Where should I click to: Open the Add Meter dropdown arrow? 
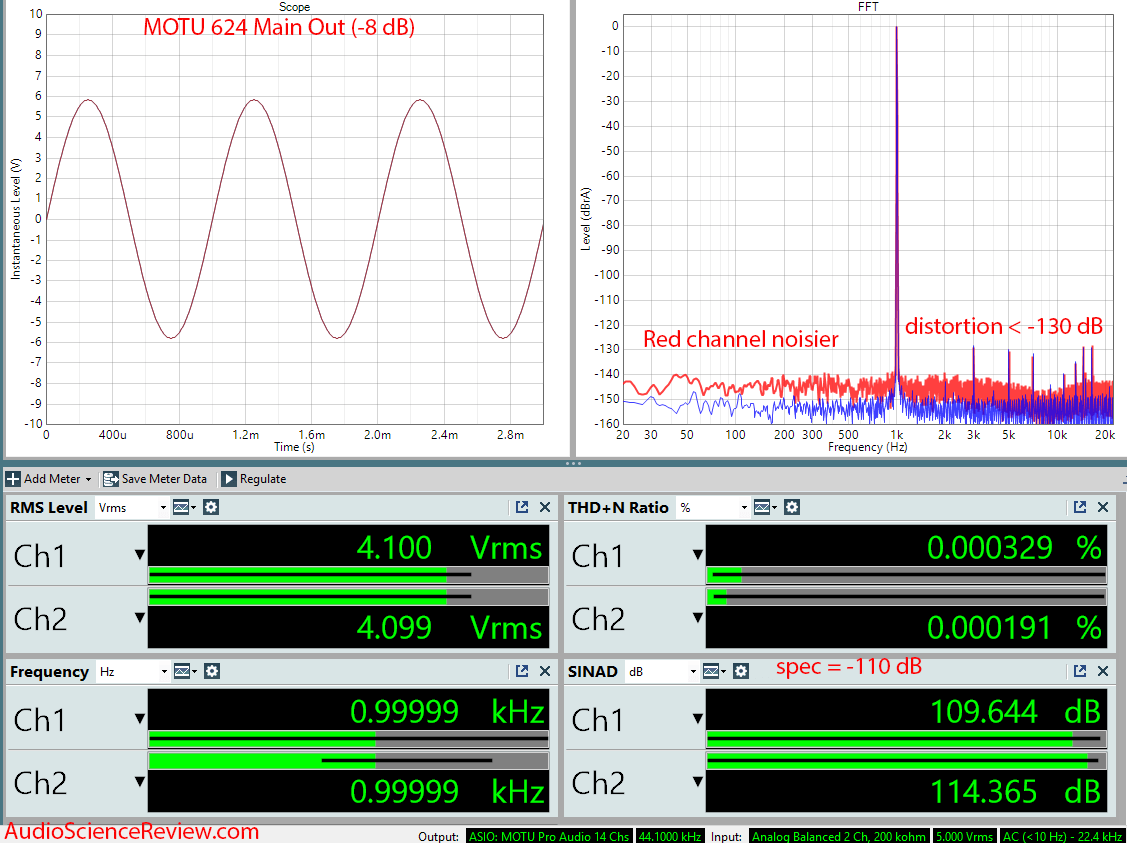[x=88, y=479]
